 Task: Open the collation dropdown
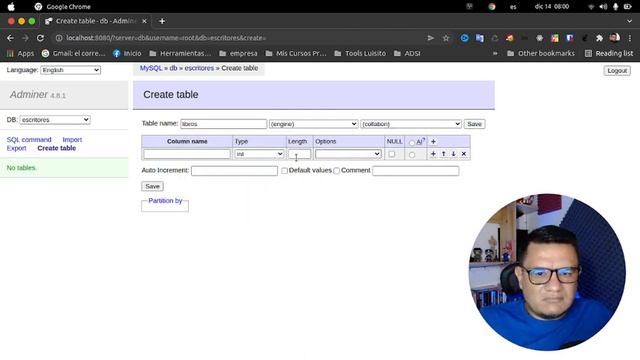click(x=411, y=124)
